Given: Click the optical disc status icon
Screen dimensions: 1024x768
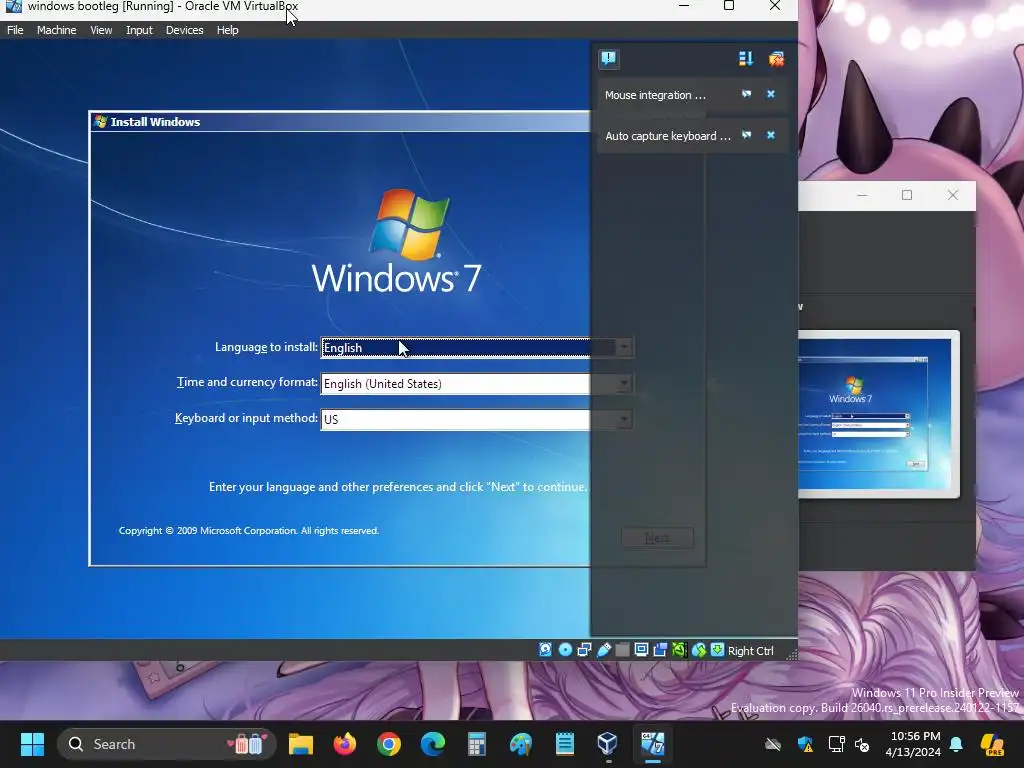Looking at the screenshot, I should [566, 650].
